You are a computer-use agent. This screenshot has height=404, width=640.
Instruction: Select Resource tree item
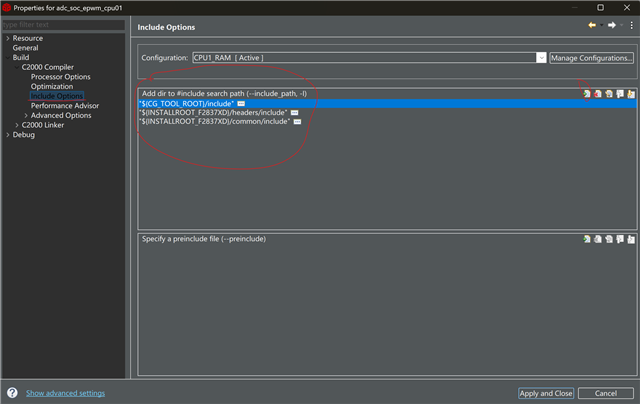(x=27, y=38)
